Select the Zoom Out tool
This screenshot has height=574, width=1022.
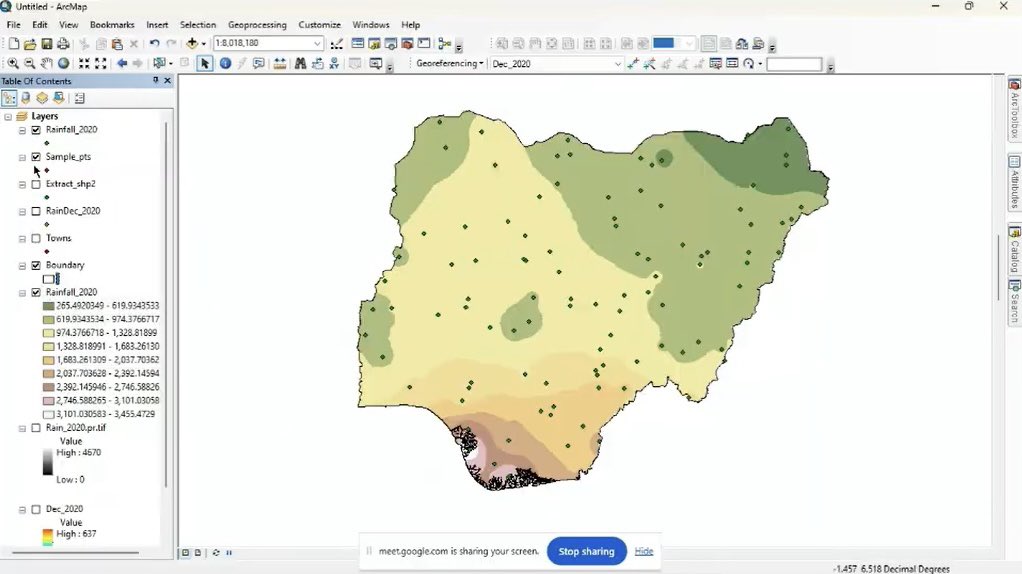tap(30, 63)
